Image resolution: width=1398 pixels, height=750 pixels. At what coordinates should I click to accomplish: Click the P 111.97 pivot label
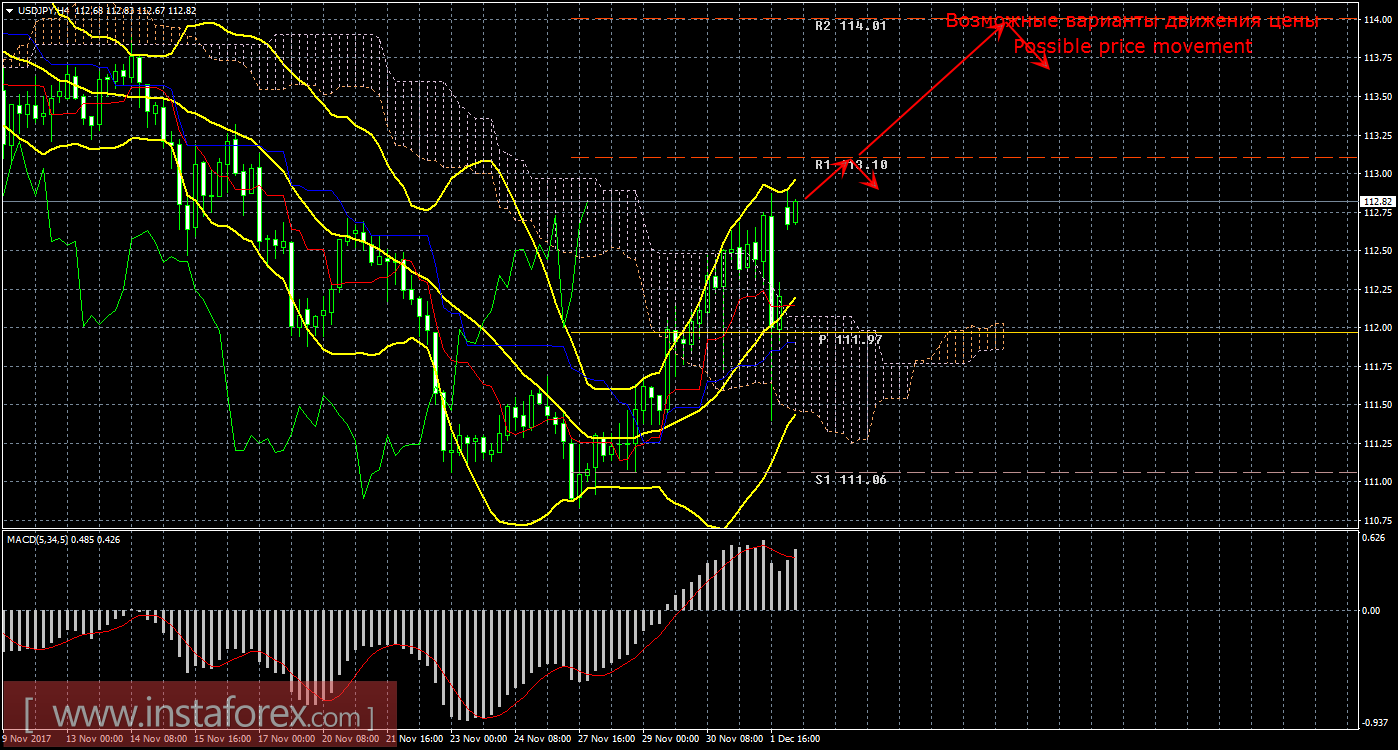tap(850, 340)
